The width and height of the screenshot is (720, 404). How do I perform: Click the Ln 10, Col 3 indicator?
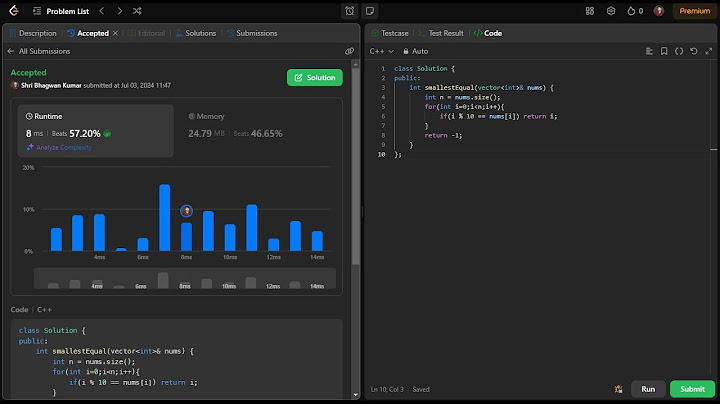click(387, 389)
